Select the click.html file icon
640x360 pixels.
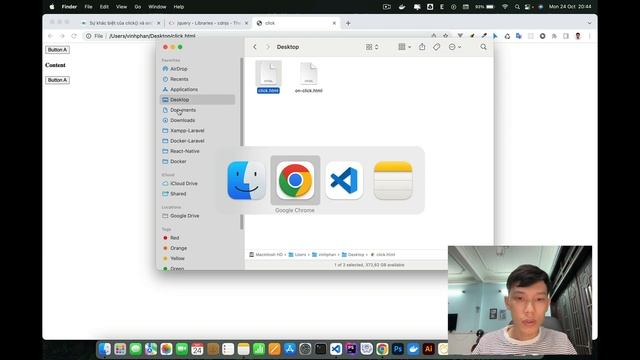[268, 73]
